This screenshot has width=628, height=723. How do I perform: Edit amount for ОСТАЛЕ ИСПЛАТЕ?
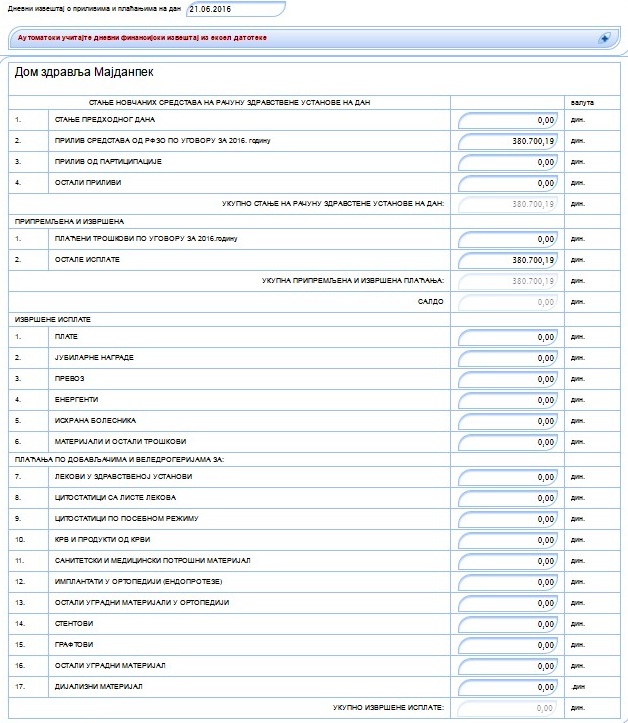tap(508, 260)
